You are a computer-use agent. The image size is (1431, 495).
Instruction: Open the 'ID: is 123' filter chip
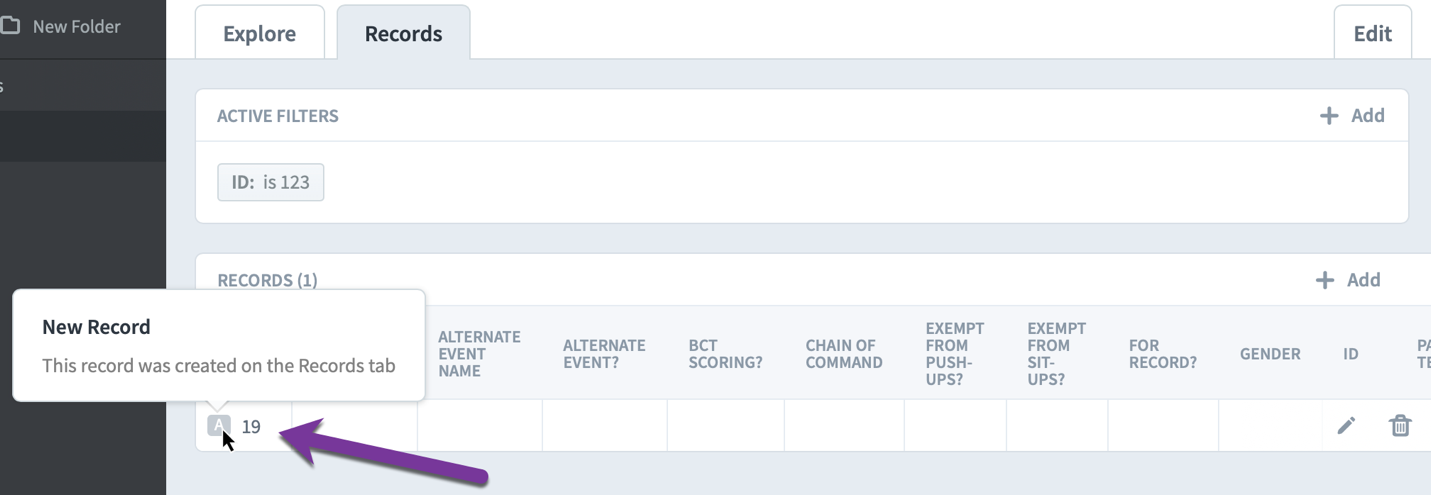[270, 182]
